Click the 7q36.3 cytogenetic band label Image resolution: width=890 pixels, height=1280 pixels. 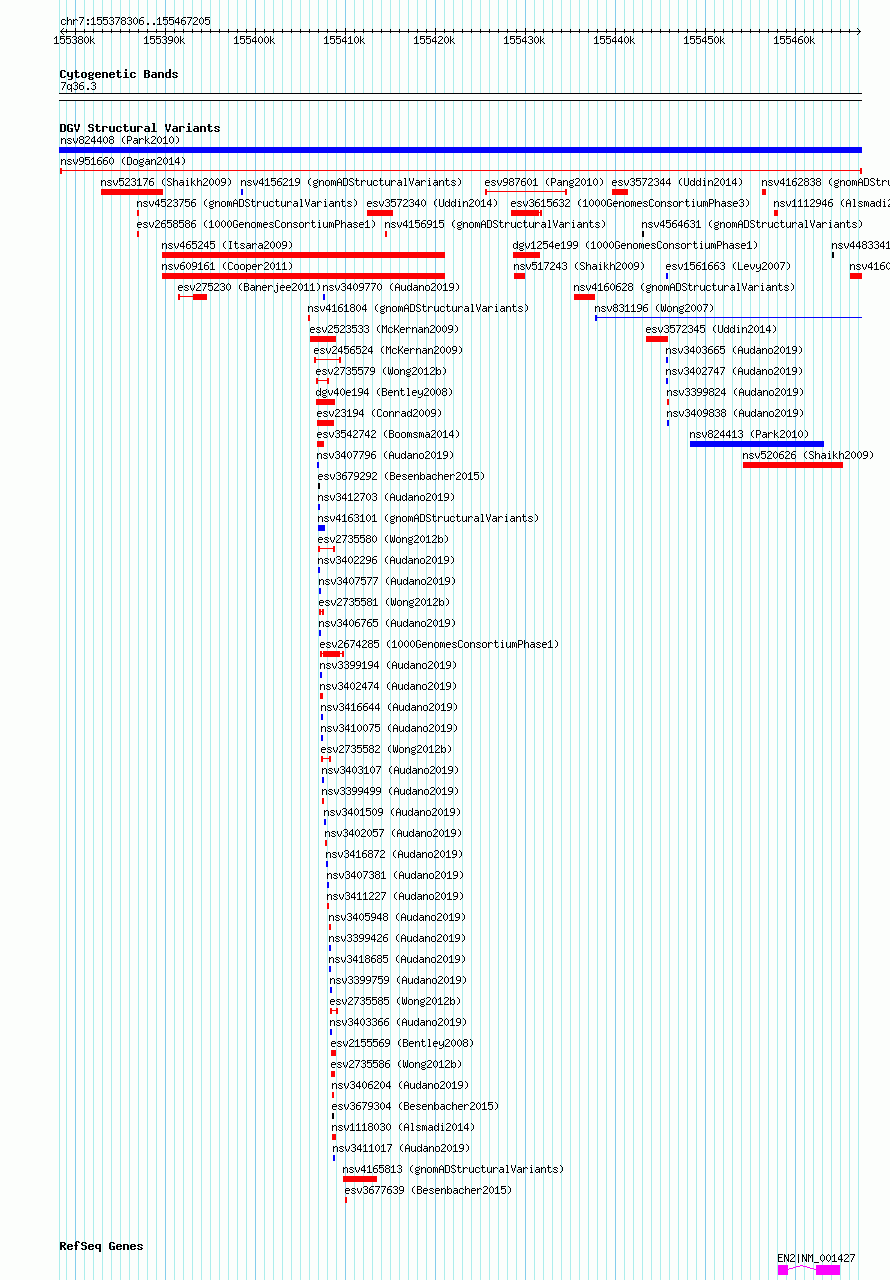(x=78, y=87)
